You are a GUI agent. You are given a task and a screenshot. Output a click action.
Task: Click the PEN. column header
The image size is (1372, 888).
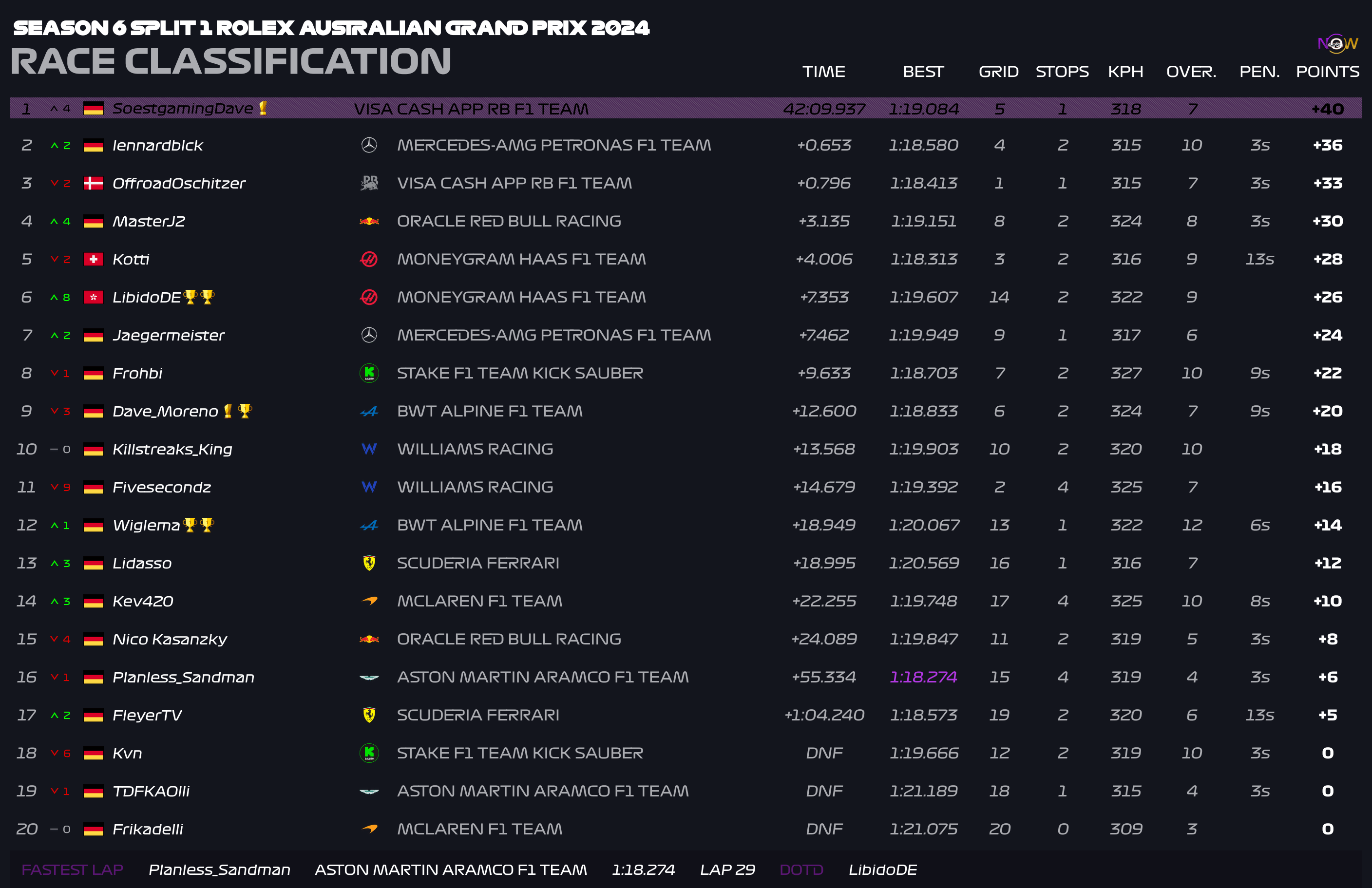point(1259,72)
